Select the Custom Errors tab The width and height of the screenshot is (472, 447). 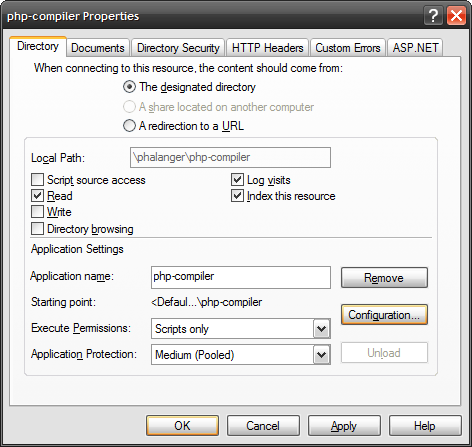[348, 48]
